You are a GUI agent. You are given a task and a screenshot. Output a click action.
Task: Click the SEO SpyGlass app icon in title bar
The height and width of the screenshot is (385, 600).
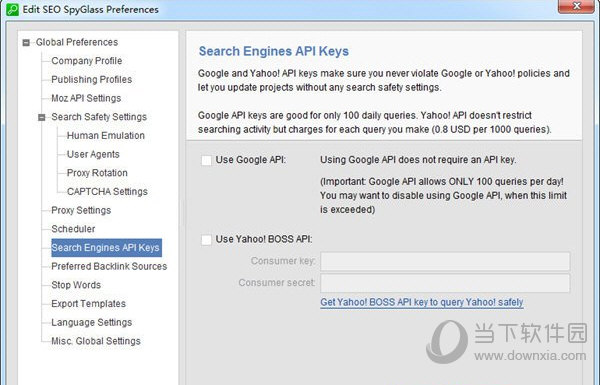(13, 9)
